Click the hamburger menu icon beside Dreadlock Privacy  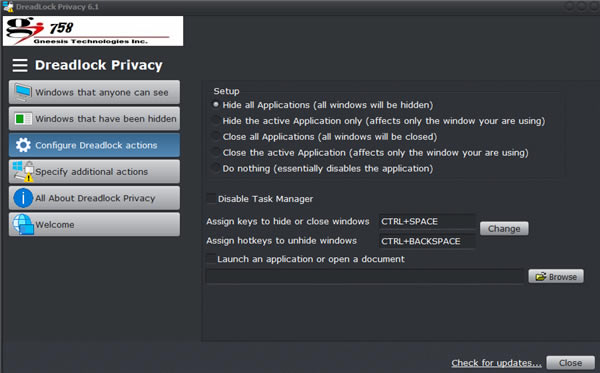pyautogui.click(x=20, y=65)
